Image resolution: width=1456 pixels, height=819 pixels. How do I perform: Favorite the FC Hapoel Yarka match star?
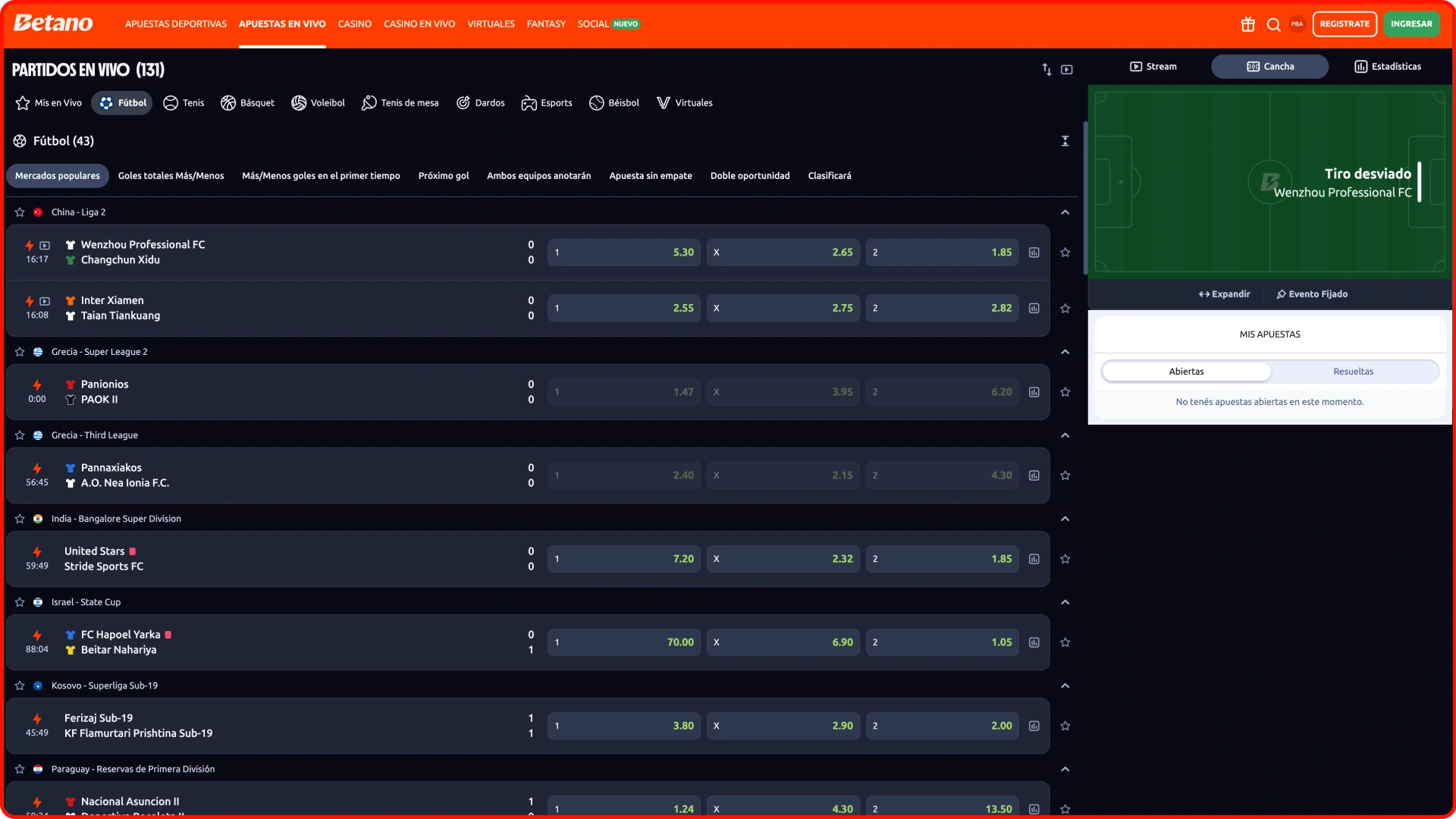(x=1065, y=642)
